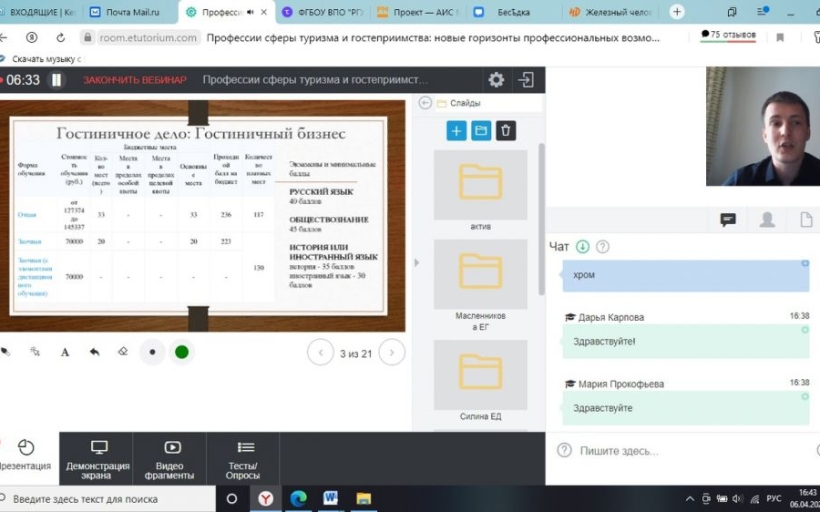This screenshot has height=512, width=820.
Task: Click Дарья Карпова message Здравствуйте!
Action: (686, 342)
